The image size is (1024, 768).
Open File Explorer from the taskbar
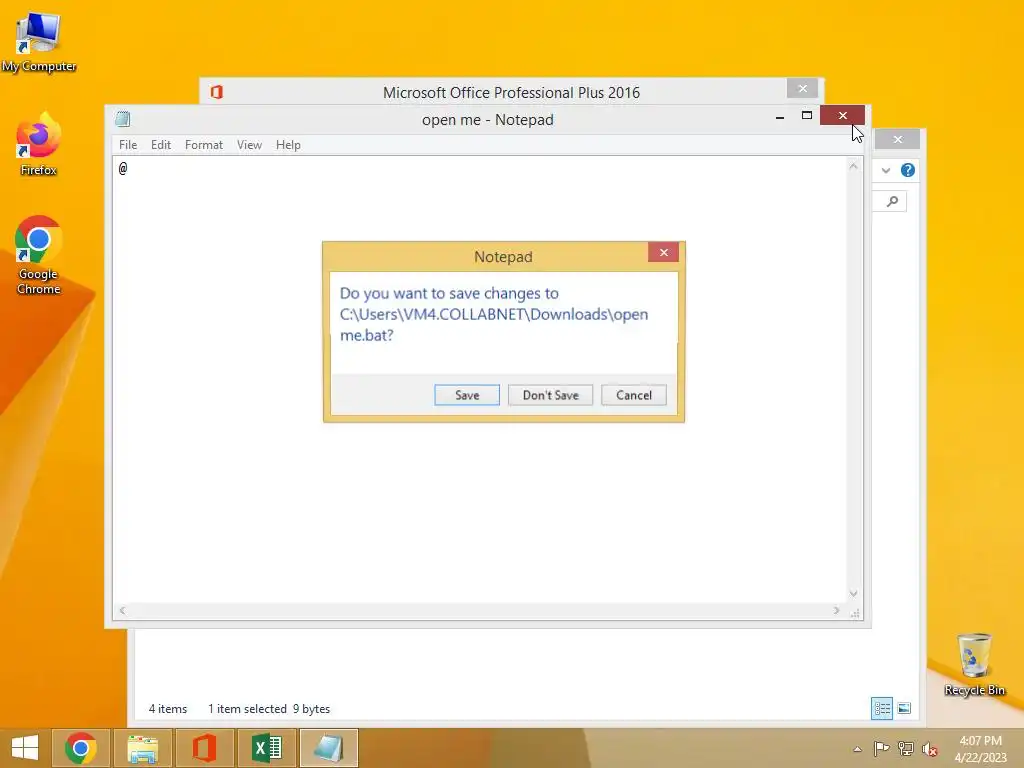tap(142, 748)
